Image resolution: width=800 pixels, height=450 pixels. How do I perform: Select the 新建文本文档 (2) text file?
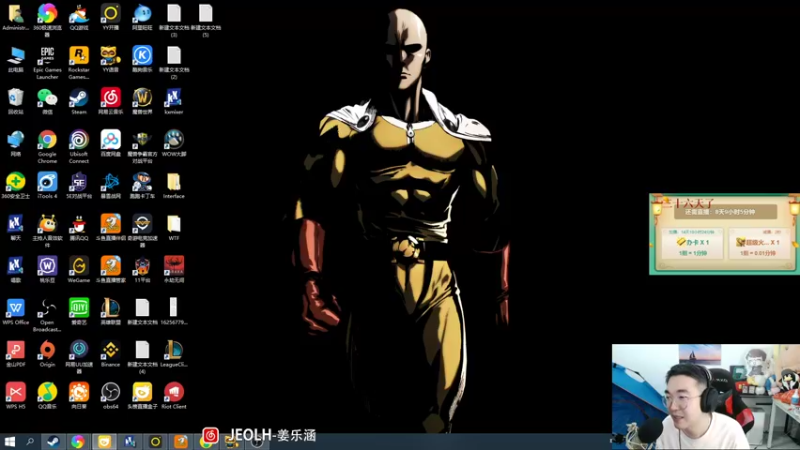click(x=174, y=62)
